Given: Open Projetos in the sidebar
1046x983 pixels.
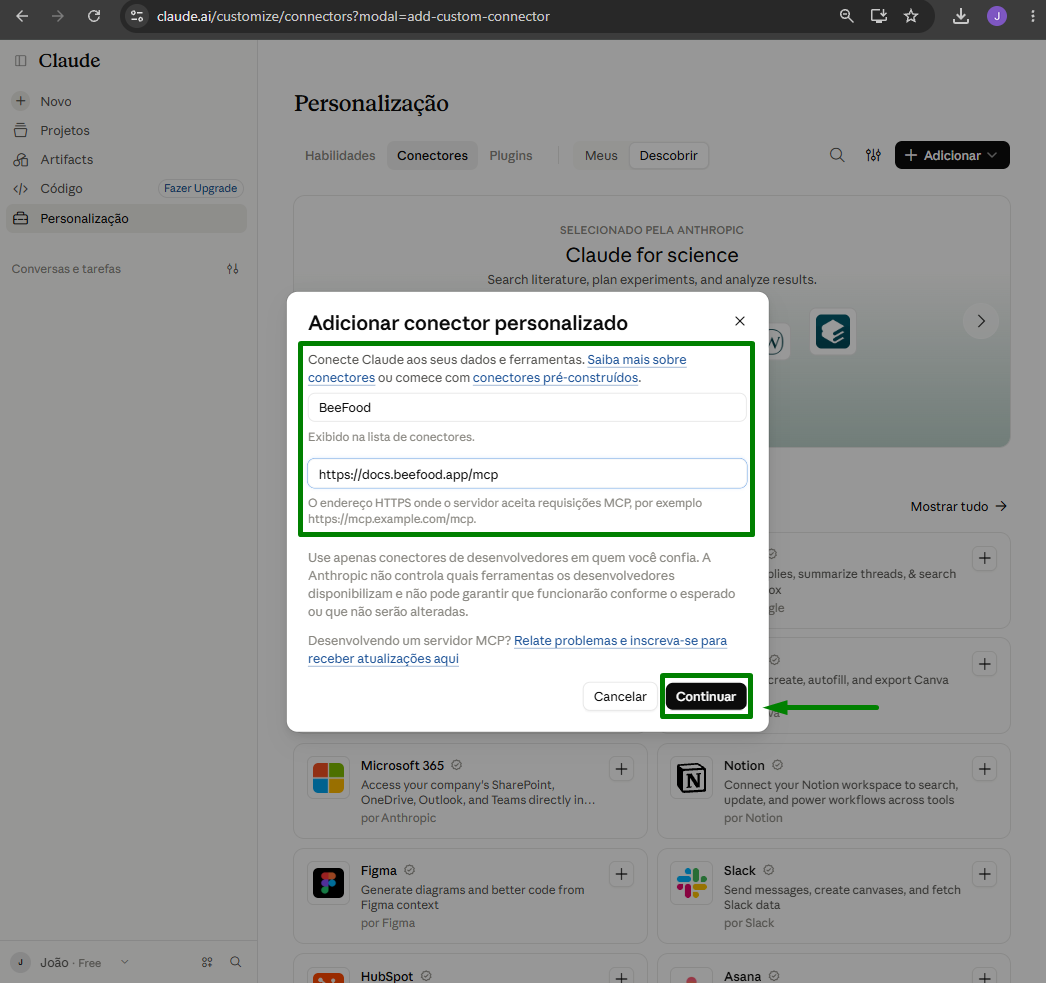Looking at the screenshot, I should 126,131.
